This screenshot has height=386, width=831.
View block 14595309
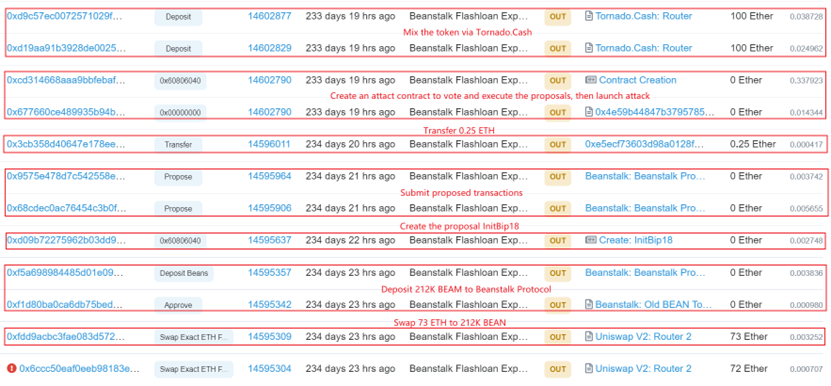(x=270, y=337)
